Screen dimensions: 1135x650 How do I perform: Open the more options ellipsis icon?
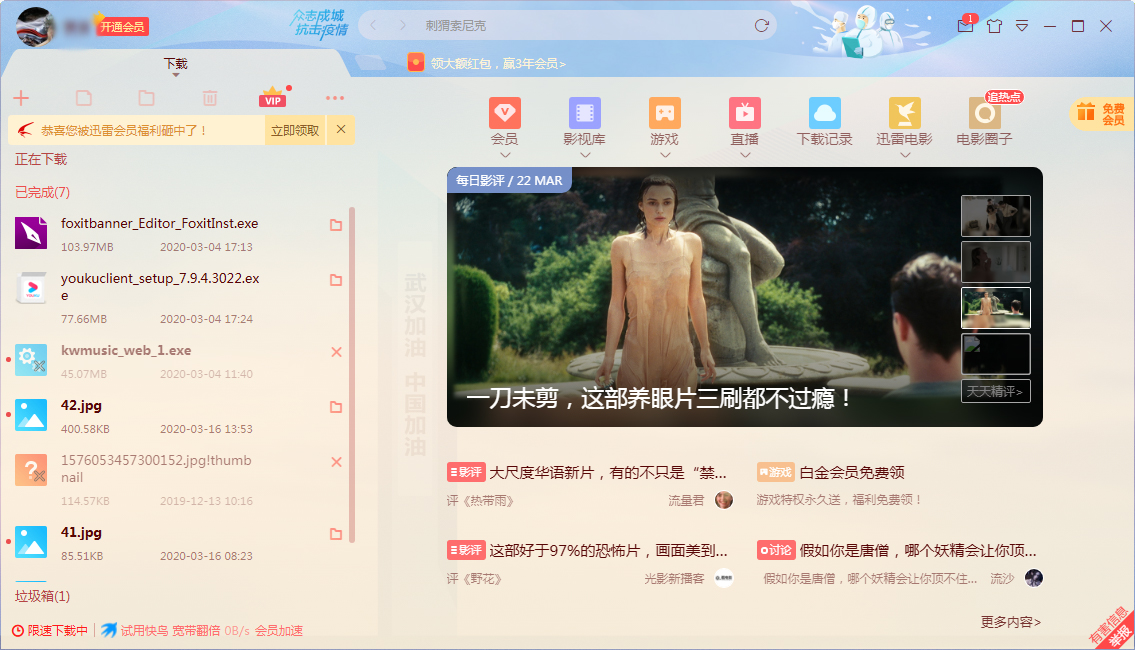click(334, 97)
